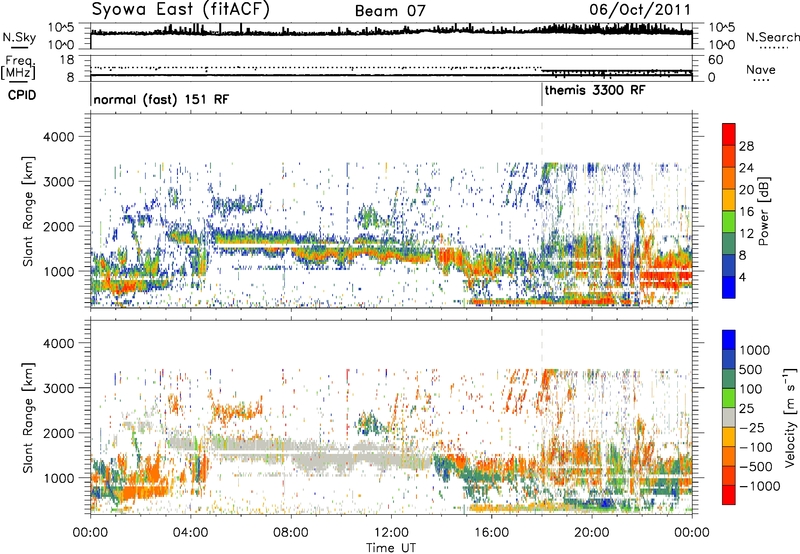
Task: Click the 04:00 time tick label
Action: tap(191, 533)
